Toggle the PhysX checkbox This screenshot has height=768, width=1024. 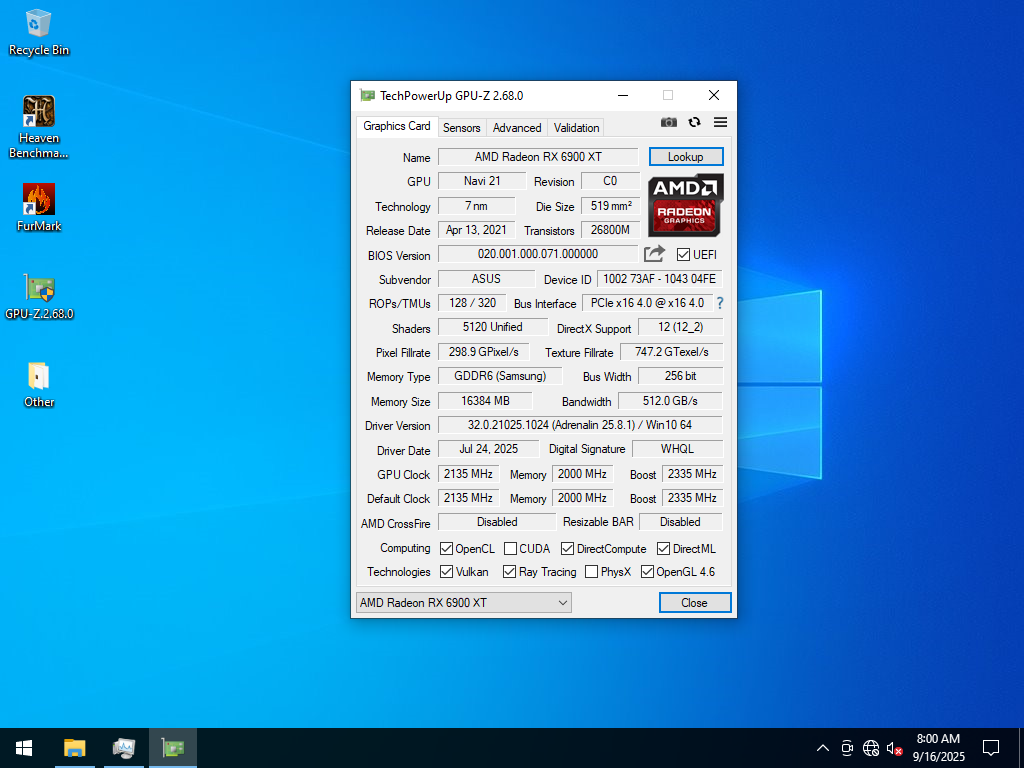point(591,571)
